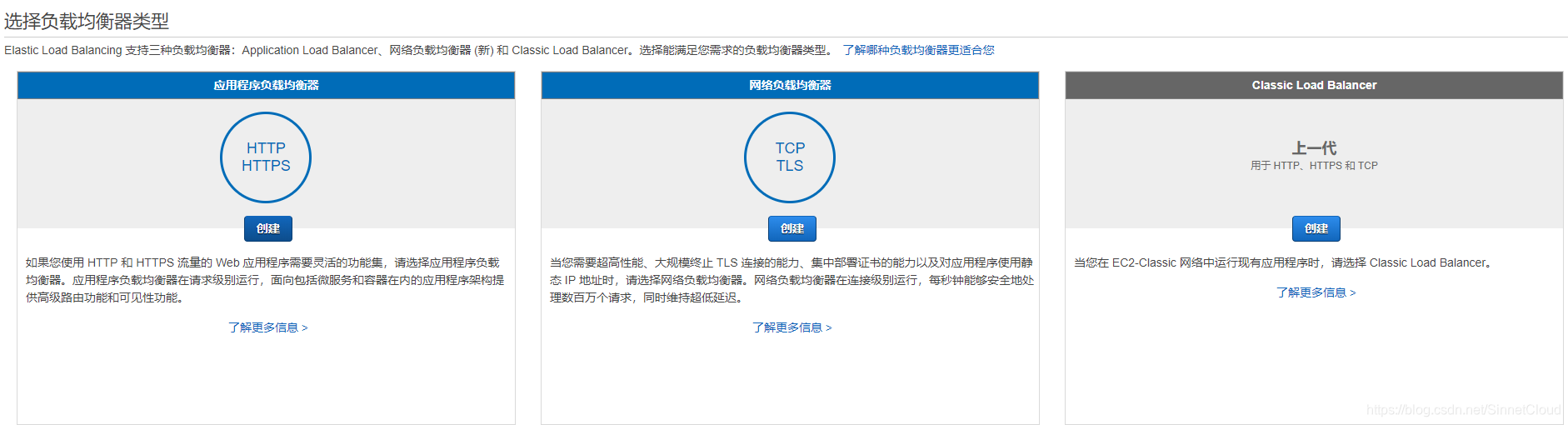Click the Application Load Balancer description paragraph

click(x=265, y=280)
